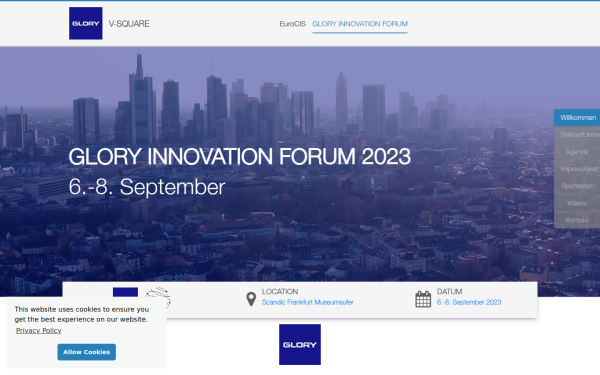Viewport: 600px width, 375px height.
Task: Click the large GLORY logo below the info bar
Action: [300, 345]
